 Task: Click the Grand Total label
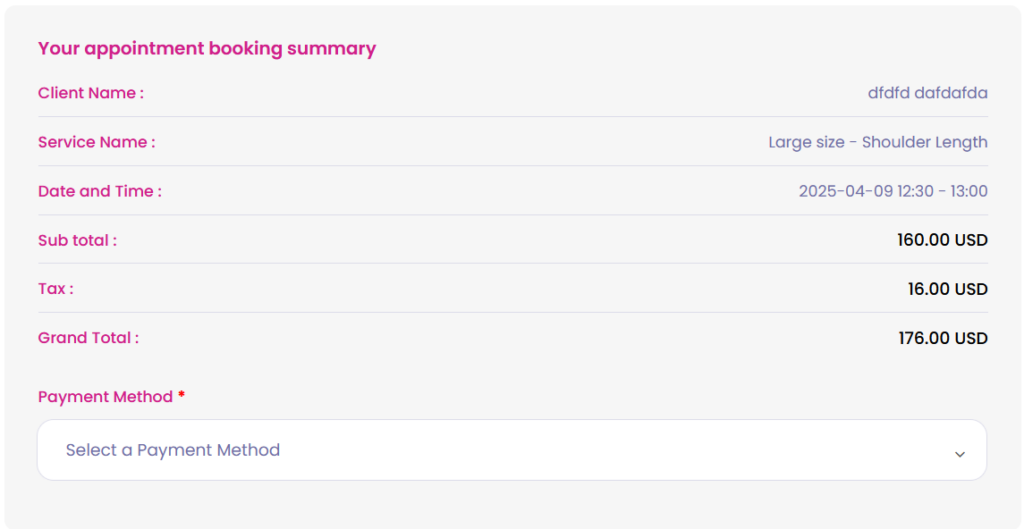88,338
